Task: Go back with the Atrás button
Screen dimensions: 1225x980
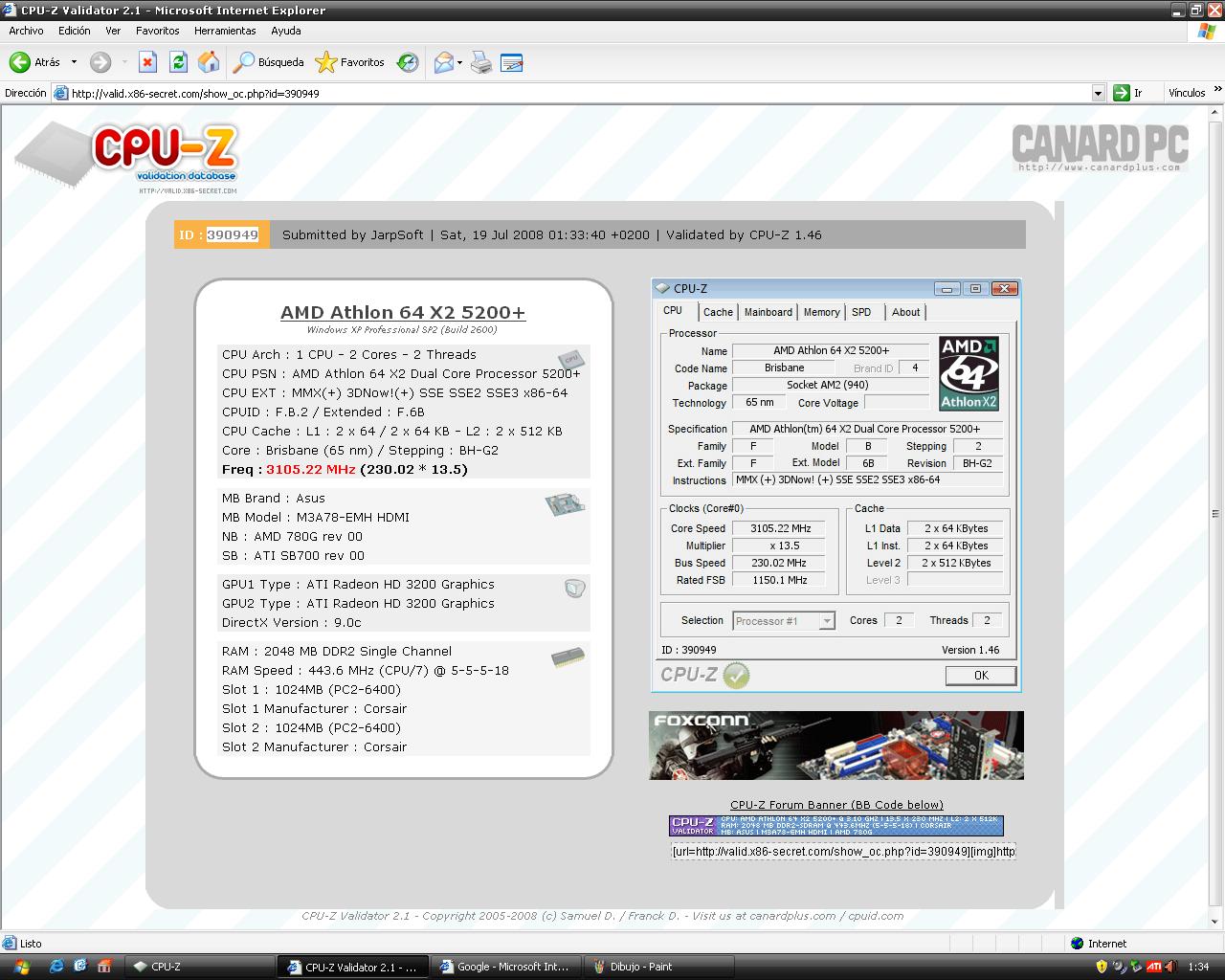Action: pyautogui.click(x=35, y=62)
